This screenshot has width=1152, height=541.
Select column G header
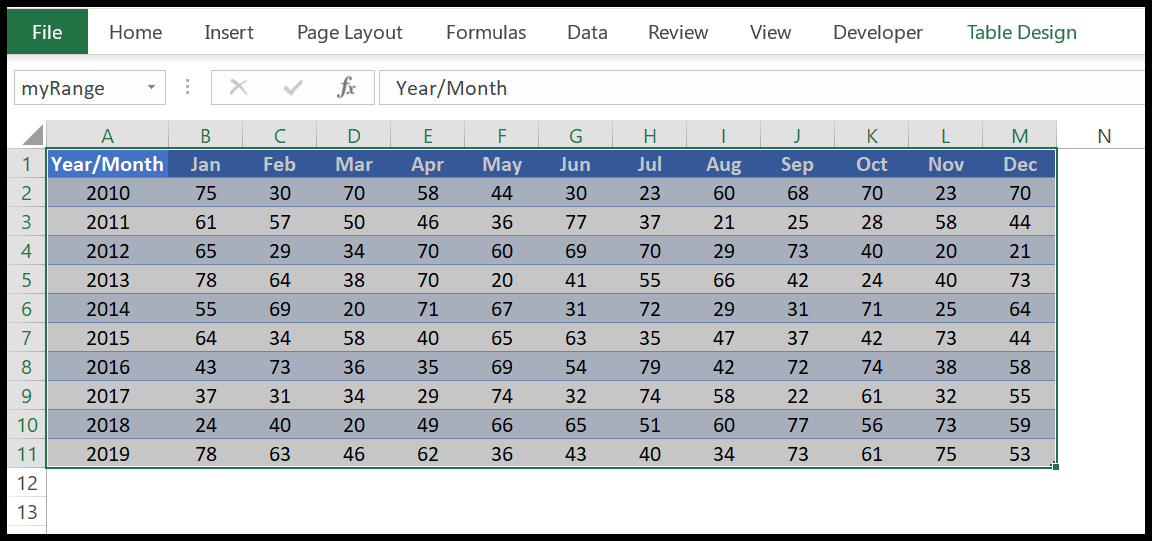(x=575, y=136)
